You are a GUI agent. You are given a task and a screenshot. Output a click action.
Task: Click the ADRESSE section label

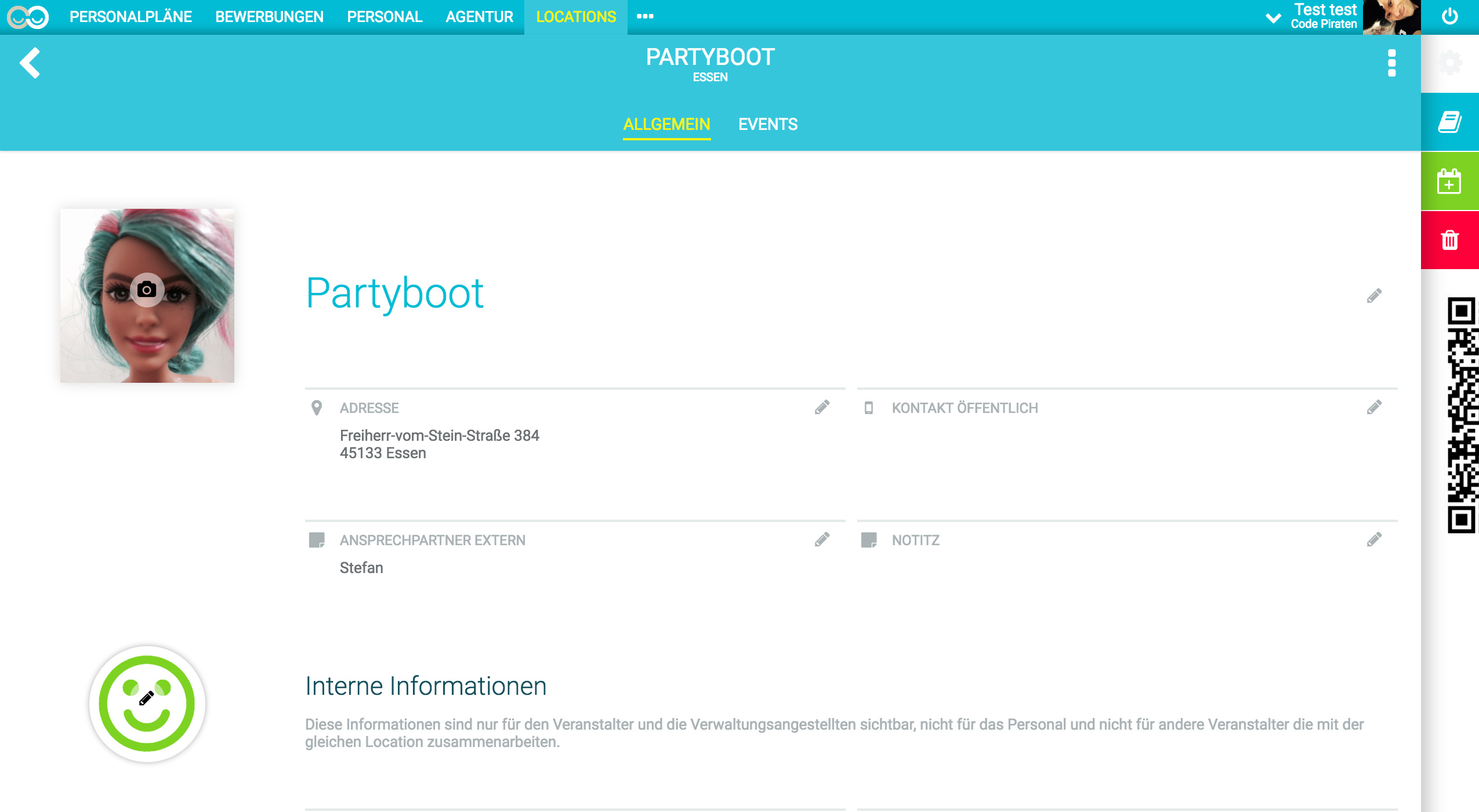click(x=369, y=408)
